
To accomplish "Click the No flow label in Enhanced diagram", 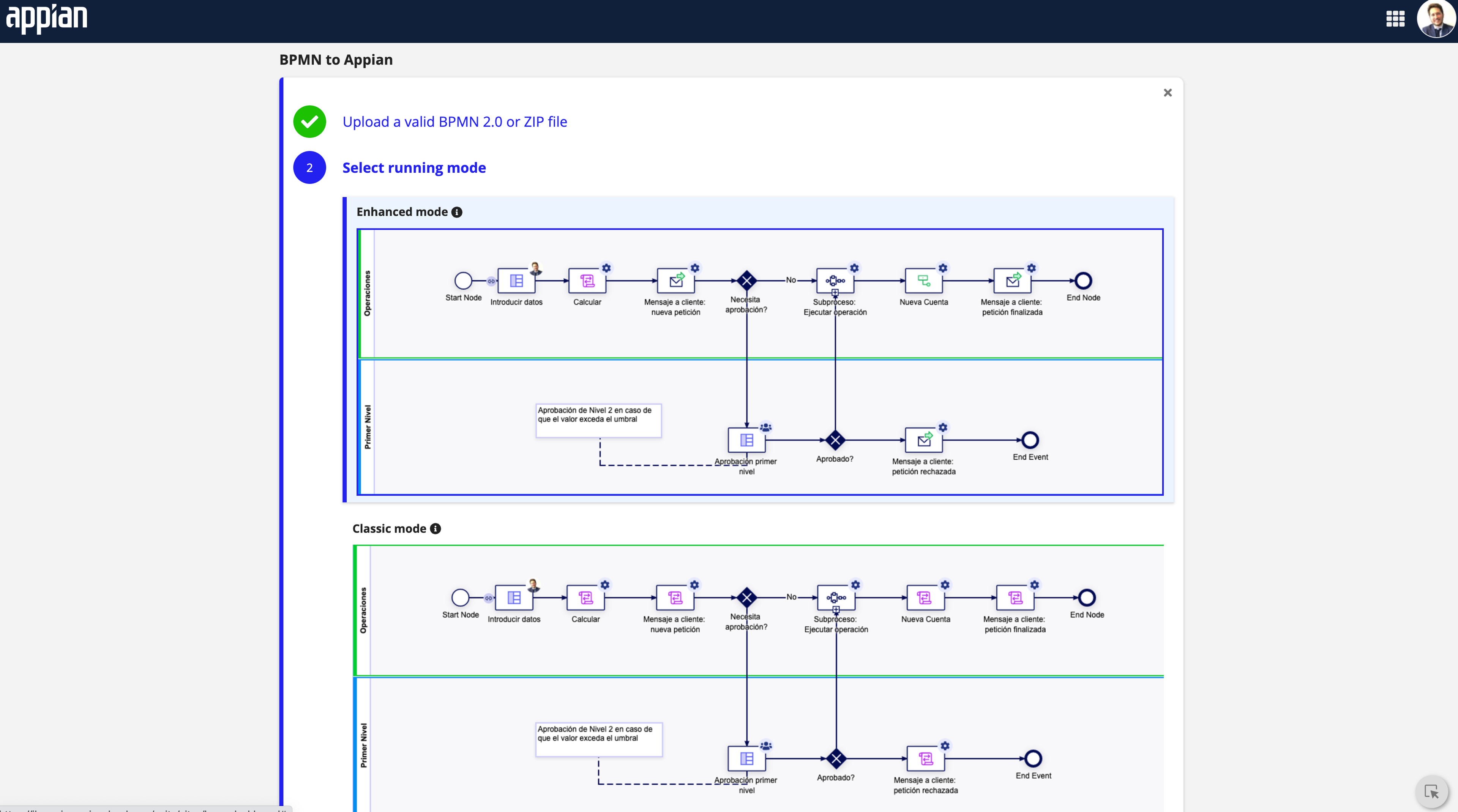I will pyautogui.click(x=791, y=280).
